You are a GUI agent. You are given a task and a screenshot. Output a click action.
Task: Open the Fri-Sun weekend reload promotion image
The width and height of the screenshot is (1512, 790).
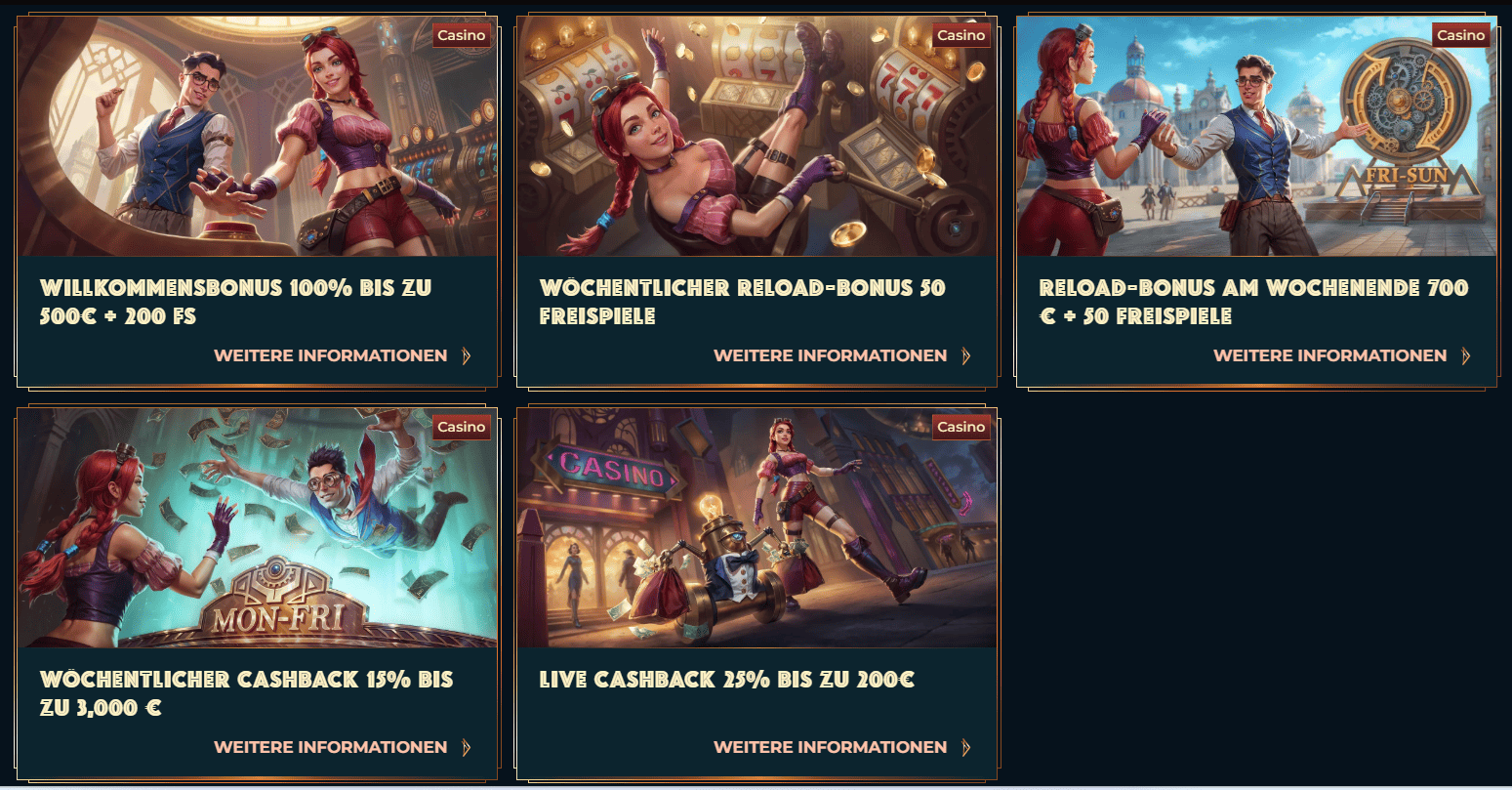[x=1256, y=136]
